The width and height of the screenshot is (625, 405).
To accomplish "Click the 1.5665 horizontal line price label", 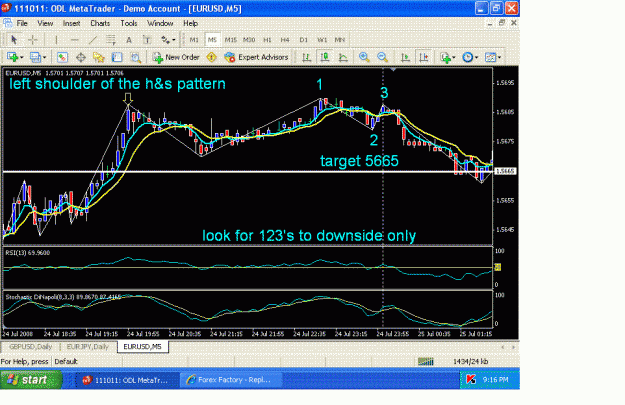I will (x=505, y=171).
